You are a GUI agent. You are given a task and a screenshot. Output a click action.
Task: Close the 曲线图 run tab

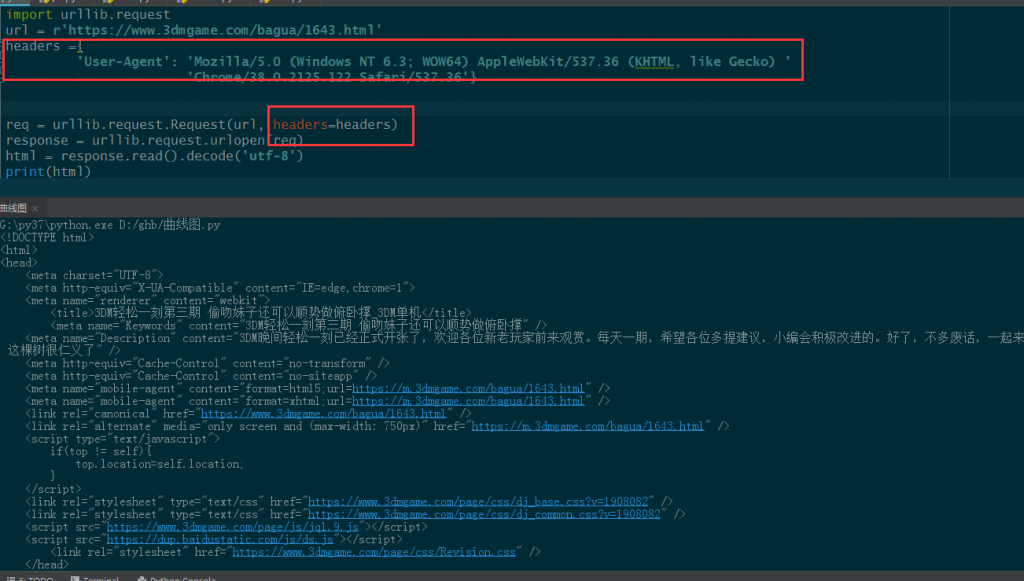(33, 208)
